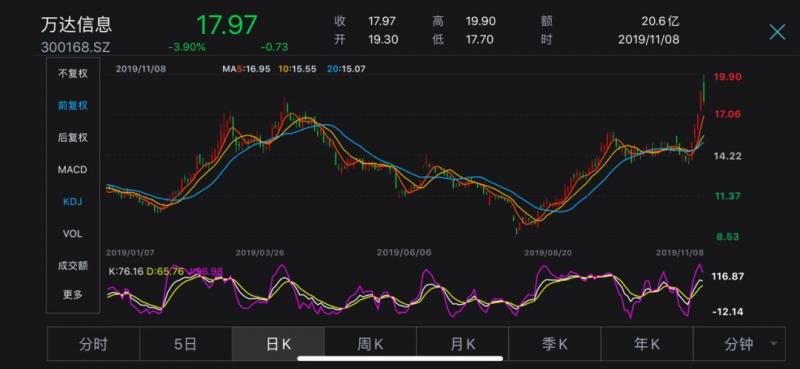Select the 后复权 price adjustment option
This screenshot has height=369, width=800.
[72, 137]
